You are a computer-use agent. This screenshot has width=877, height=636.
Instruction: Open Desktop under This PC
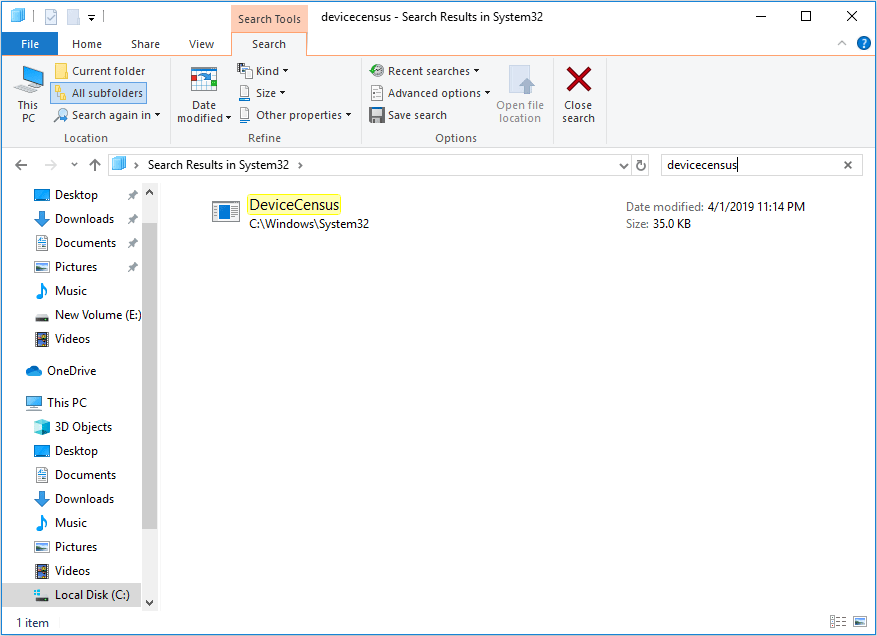click(76, 451)
